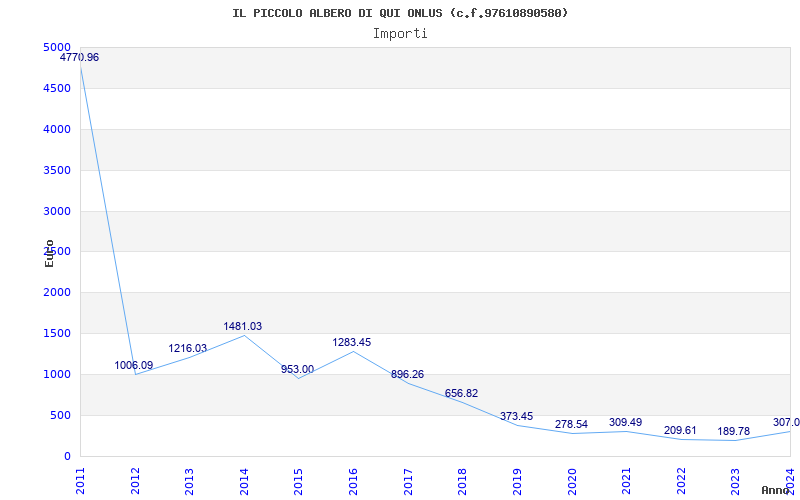Click the 500 y-axis tick label
This screenshot has height=500, width=800.
pos(61,415)
